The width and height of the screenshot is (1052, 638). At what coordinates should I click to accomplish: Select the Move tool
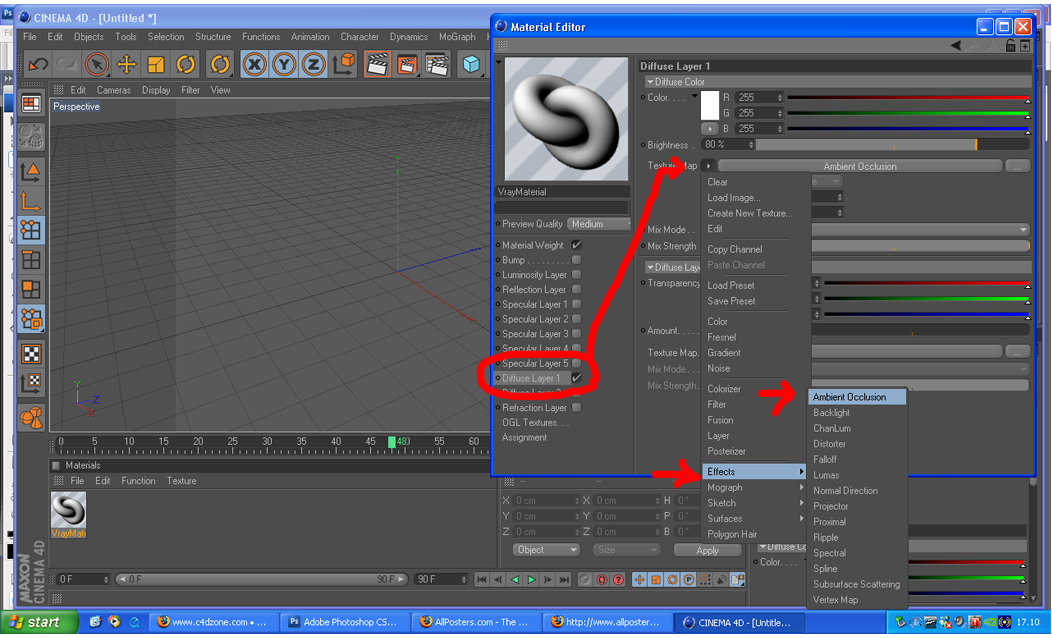[126, 64]
